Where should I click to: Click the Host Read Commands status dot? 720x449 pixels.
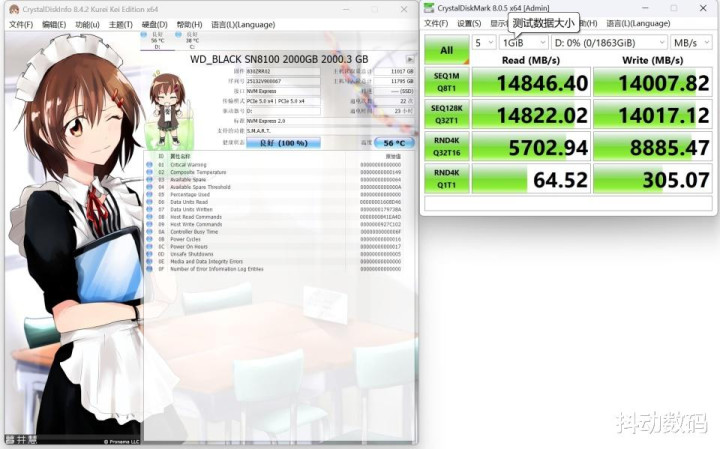pos(149,217)
